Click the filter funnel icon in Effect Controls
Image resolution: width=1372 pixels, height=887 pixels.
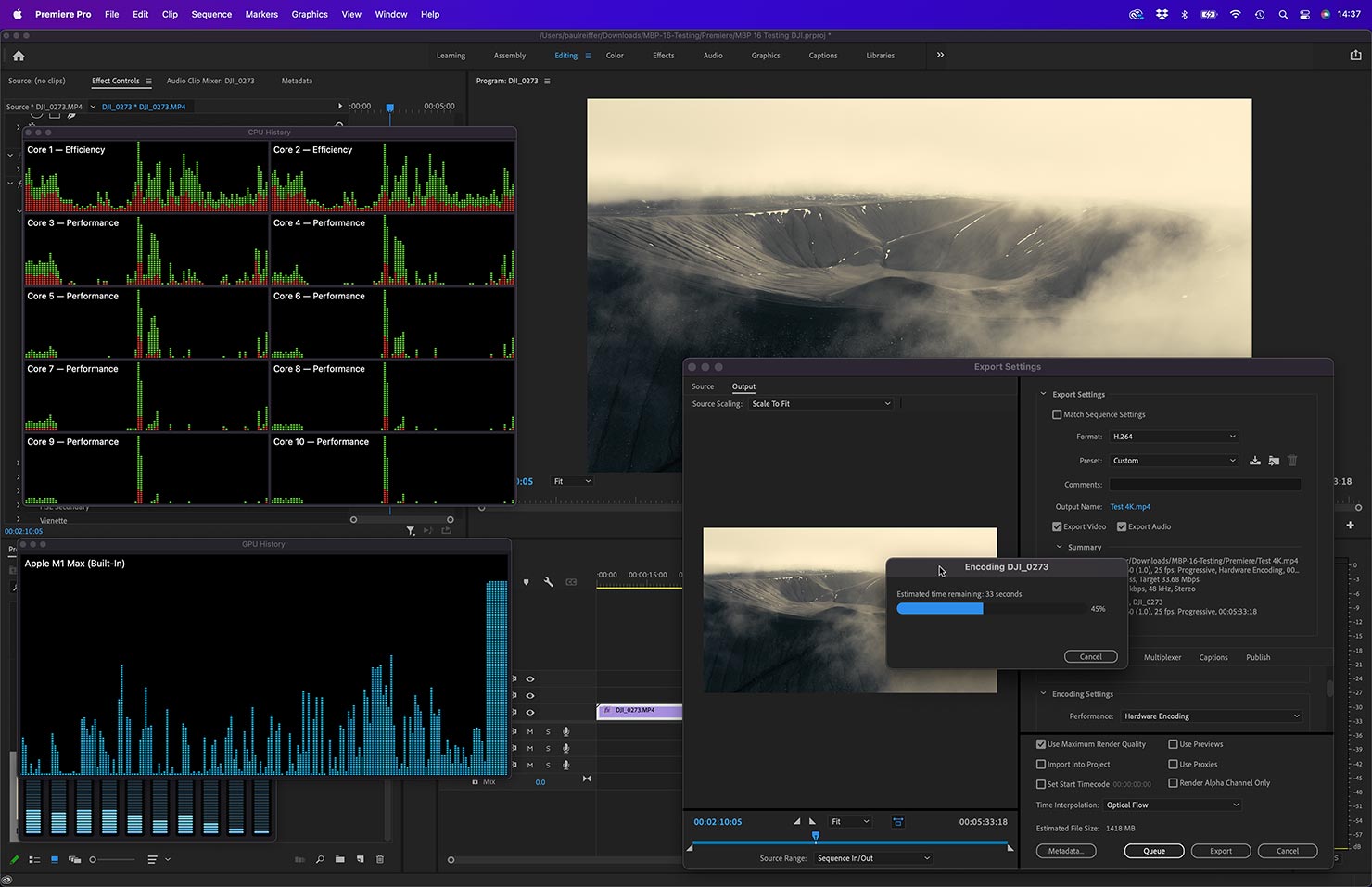(x=411, y=531)
